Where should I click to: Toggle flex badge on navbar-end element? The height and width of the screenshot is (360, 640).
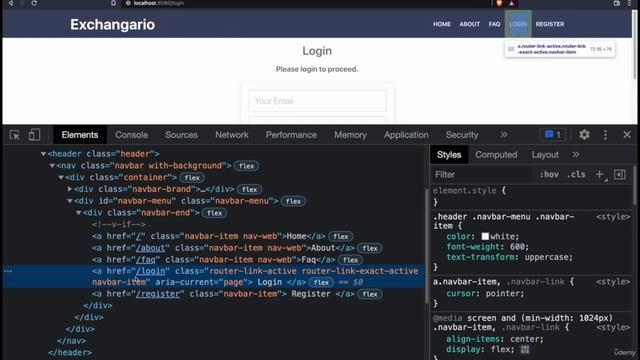click(x=214, y=213)
